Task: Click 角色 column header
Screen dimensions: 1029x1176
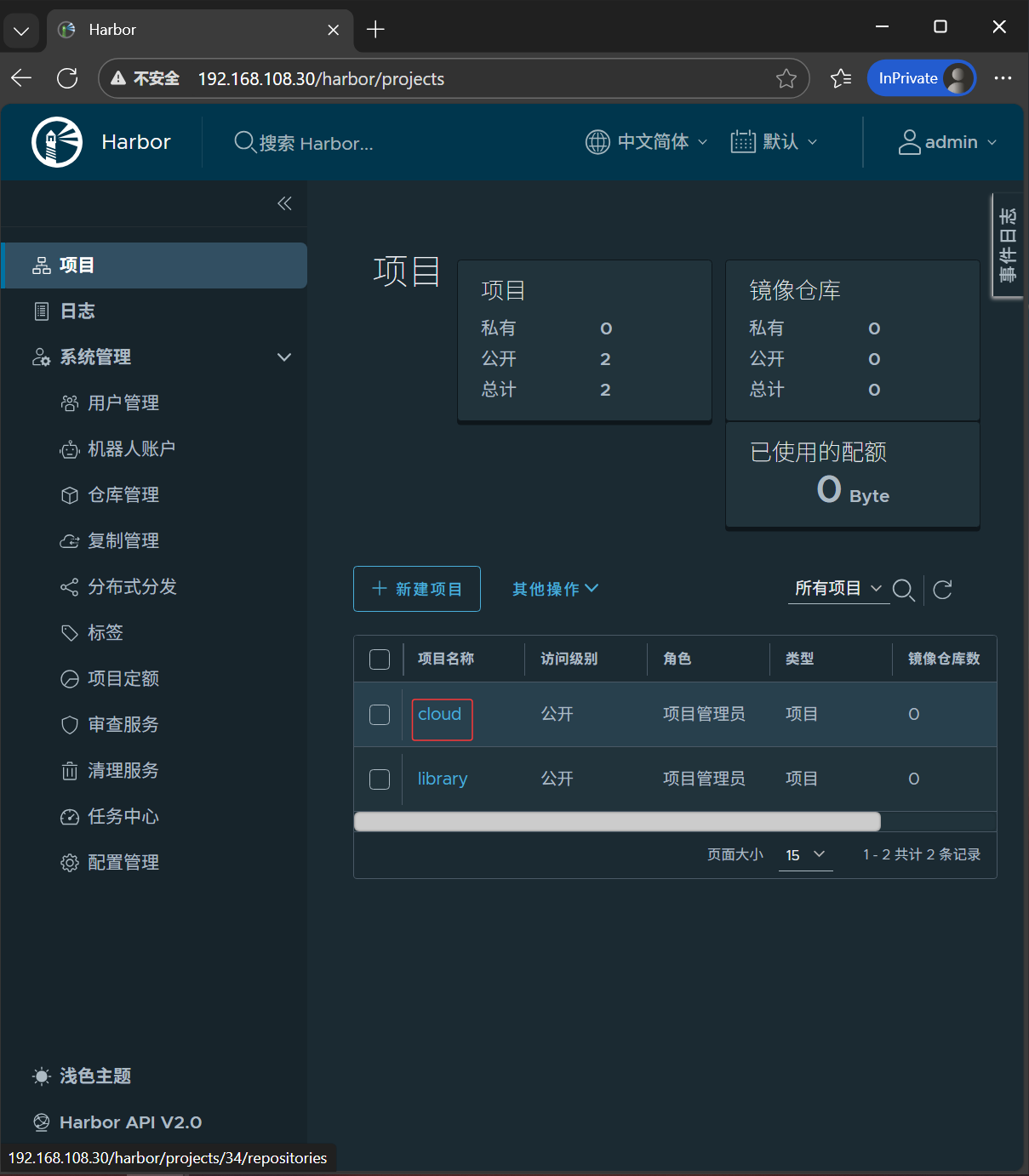Action: click(677, 659)
